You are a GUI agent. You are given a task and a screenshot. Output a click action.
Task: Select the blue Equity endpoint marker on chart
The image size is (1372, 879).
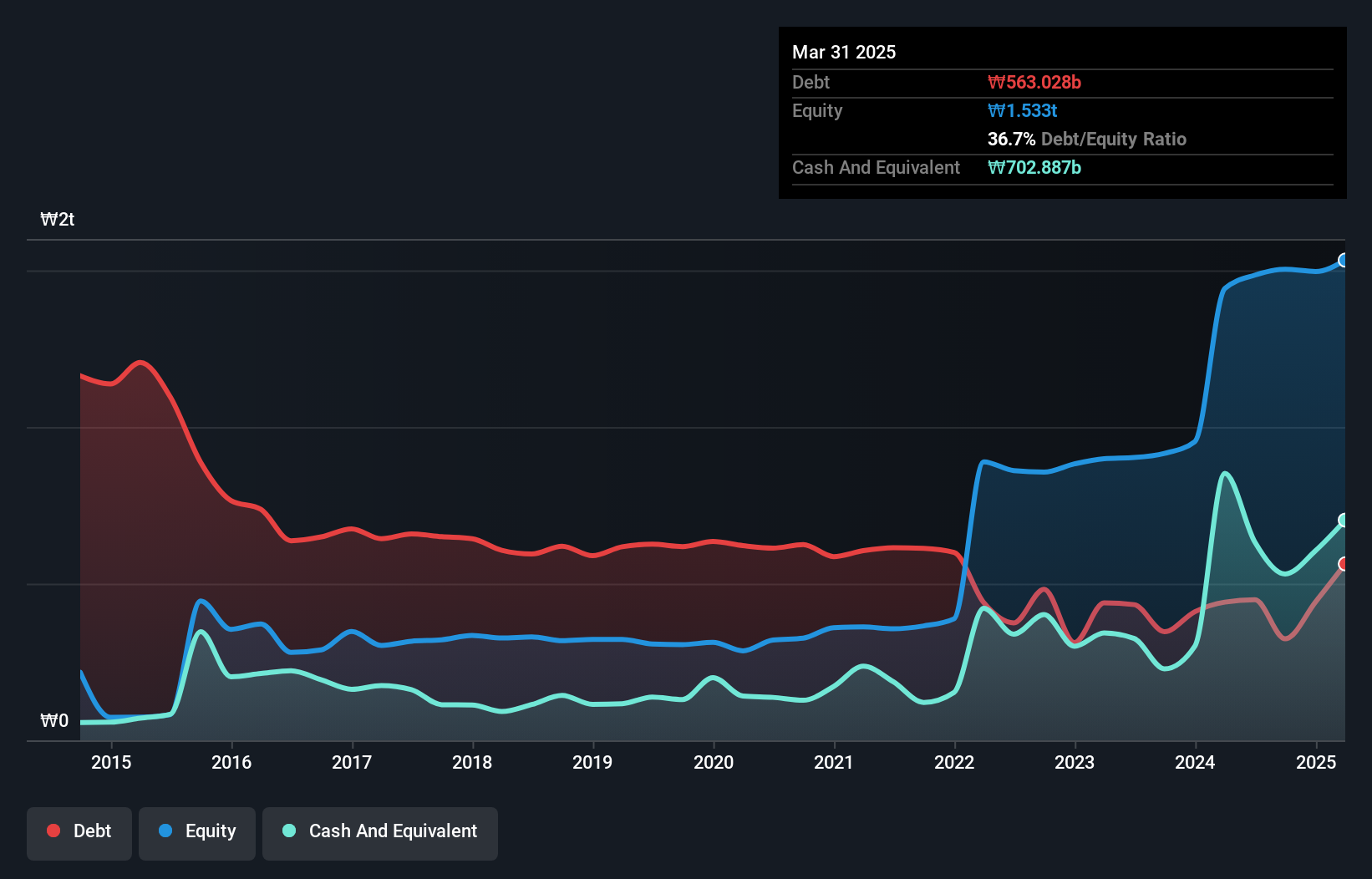tap(1343, 259)
